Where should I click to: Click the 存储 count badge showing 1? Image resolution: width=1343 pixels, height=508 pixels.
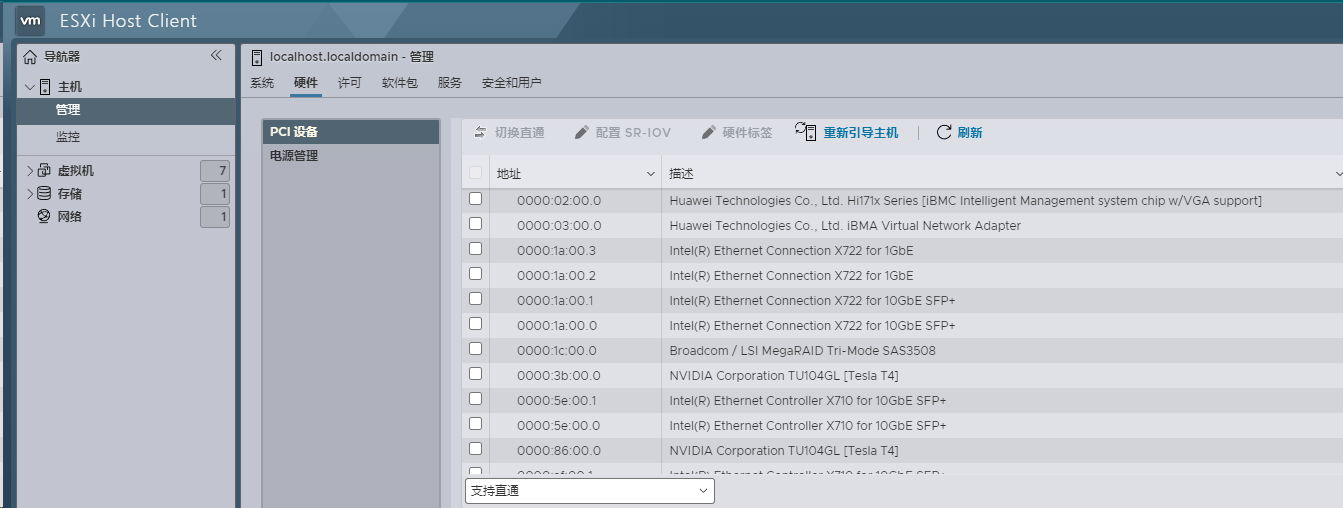tap(215, 193)
